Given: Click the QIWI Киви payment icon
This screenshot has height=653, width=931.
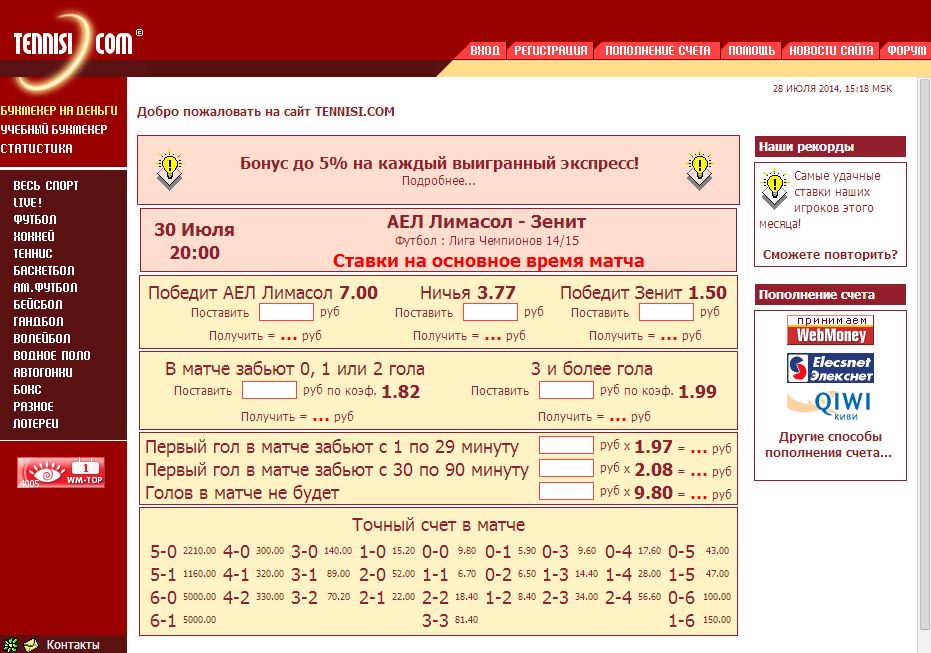Looking at the screenshot, I should click(829, 403).
